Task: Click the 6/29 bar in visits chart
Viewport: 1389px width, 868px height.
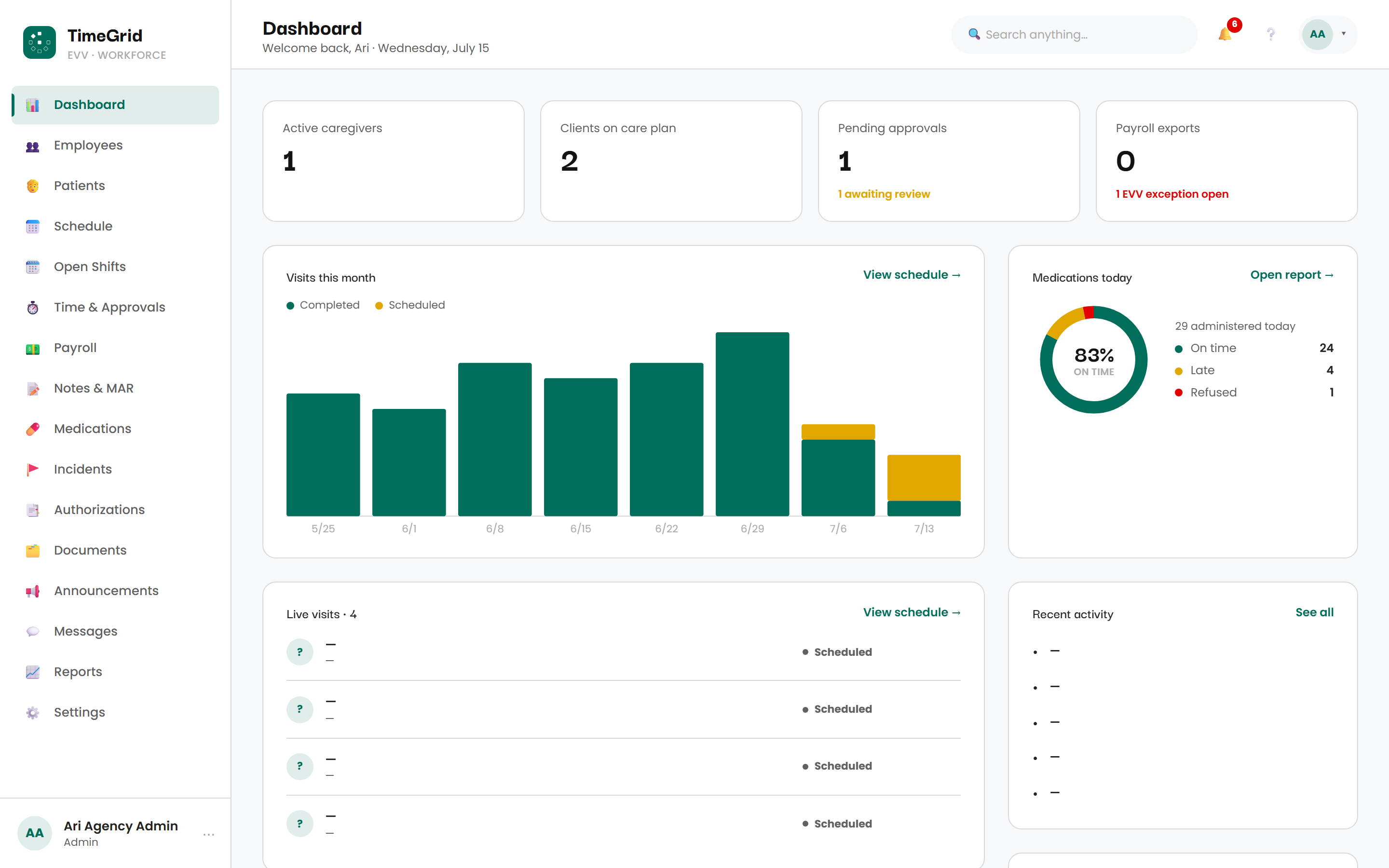Action: (x=752, y=424)
